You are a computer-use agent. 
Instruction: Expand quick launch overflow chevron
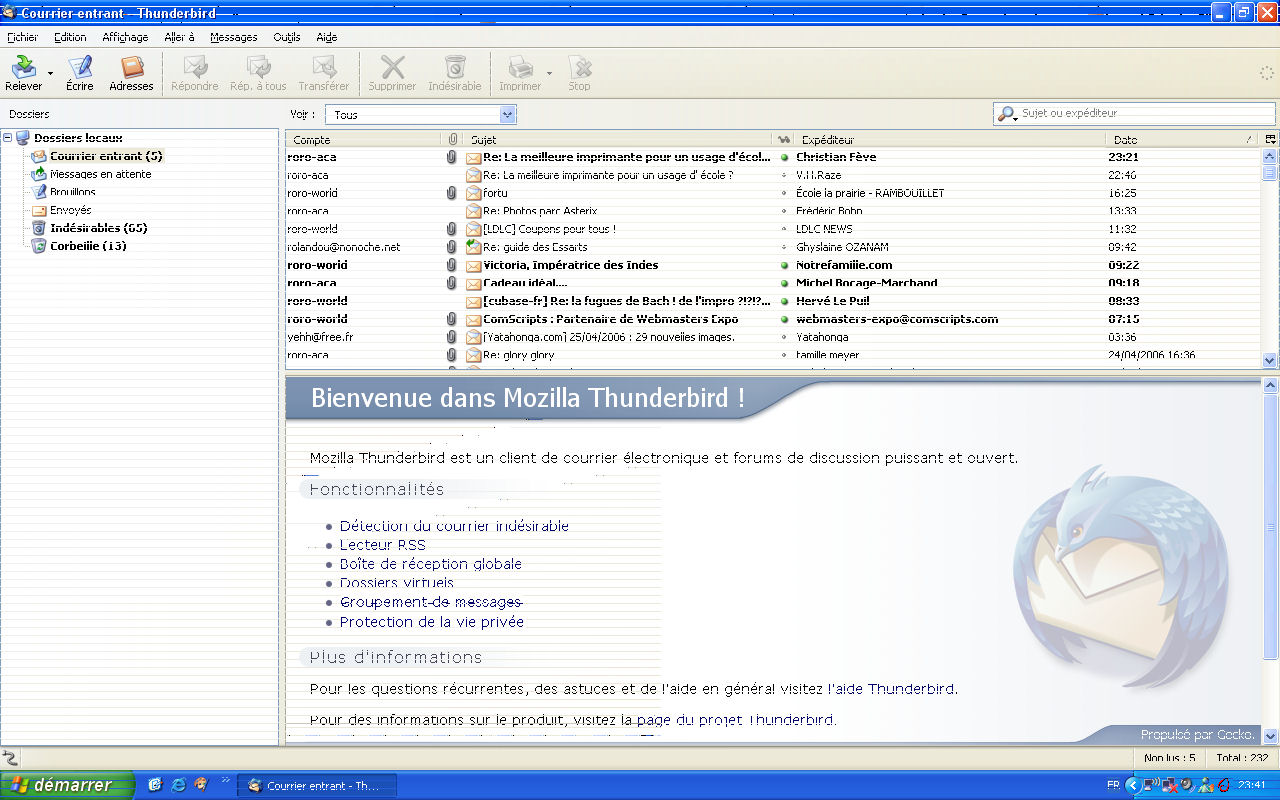[x=225, y=780]
